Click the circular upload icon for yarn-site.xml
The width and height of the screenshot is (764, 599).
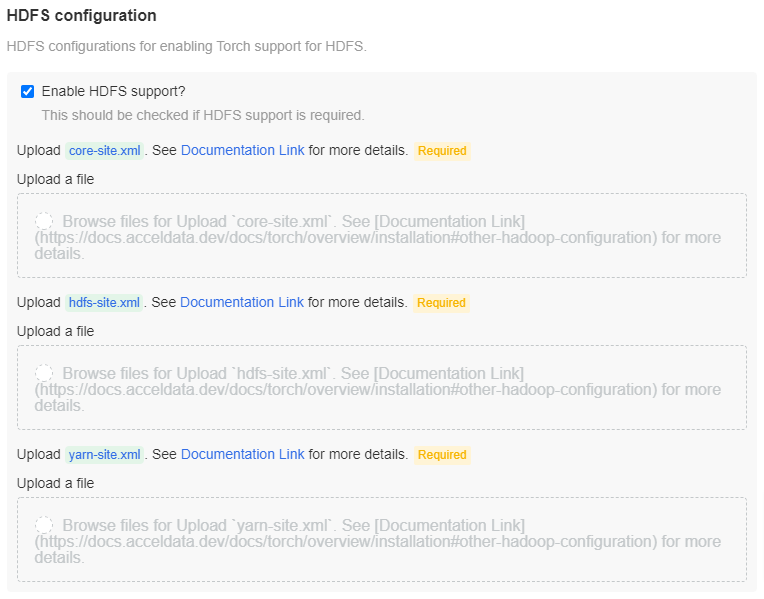pyautogui.click(x=45, y=525)
